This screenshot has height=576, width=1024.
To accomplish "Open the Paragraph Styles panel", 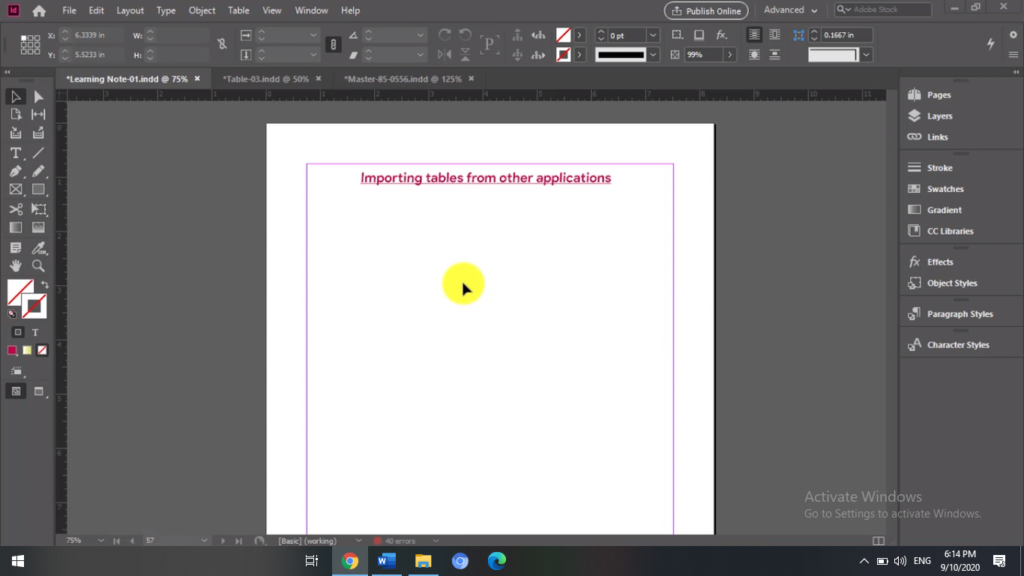I will [959, 314].
